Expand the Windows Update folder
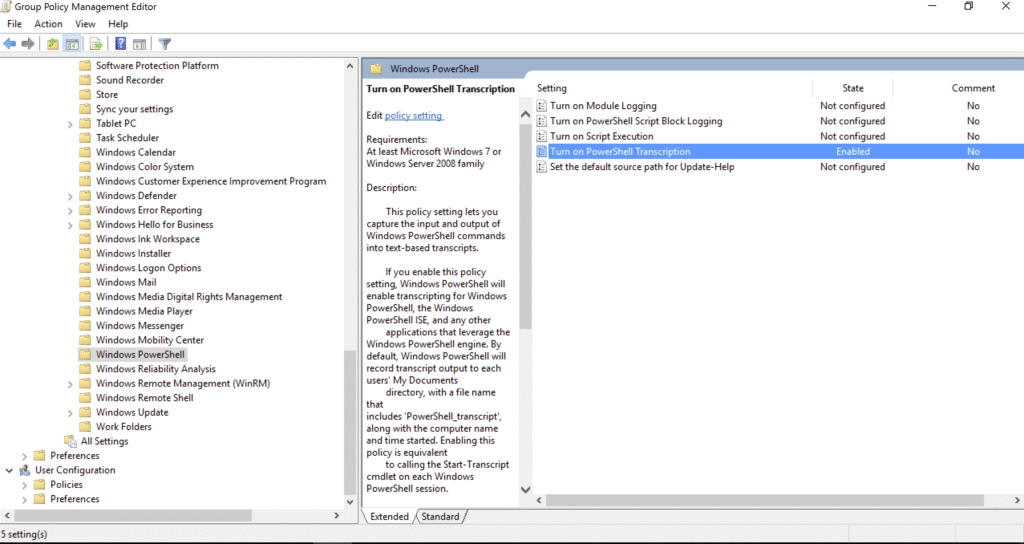1024x544 pixels. [70, 412]
